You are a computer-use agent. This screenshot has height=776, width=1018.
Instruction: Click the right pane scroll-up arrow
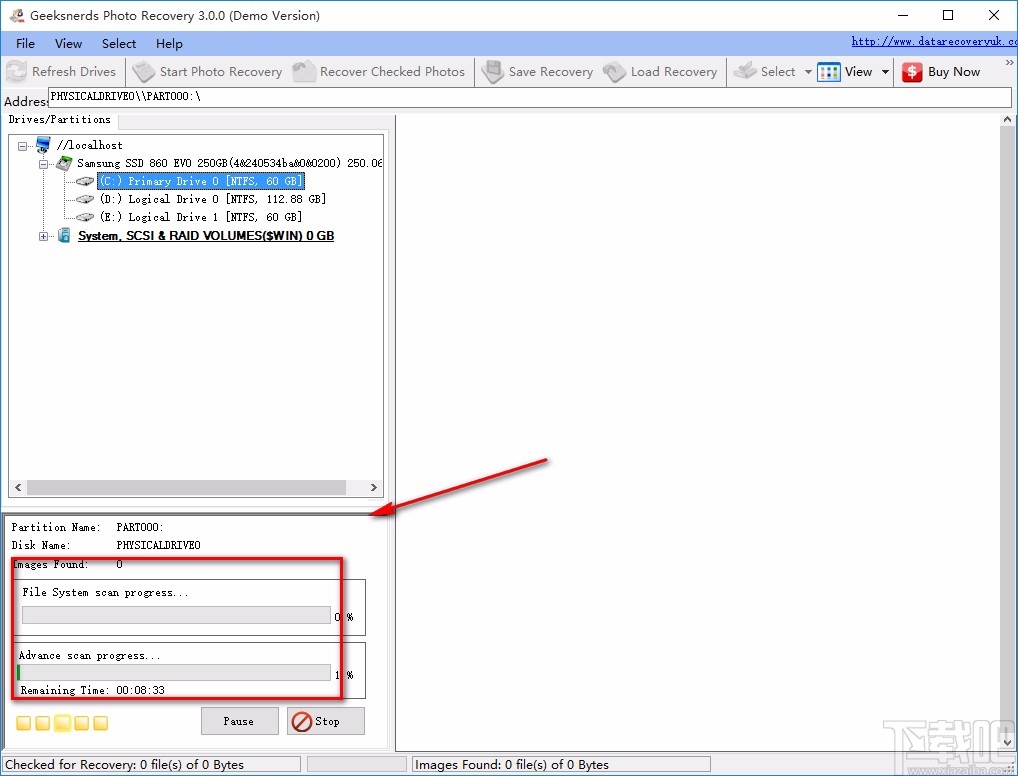pos(1007,120)
